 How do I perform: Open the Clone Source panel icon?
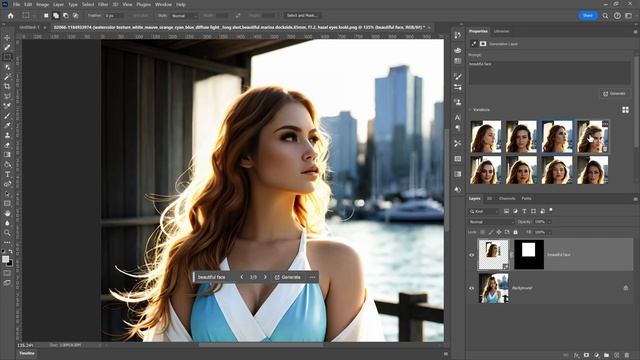tap(458, 102)
